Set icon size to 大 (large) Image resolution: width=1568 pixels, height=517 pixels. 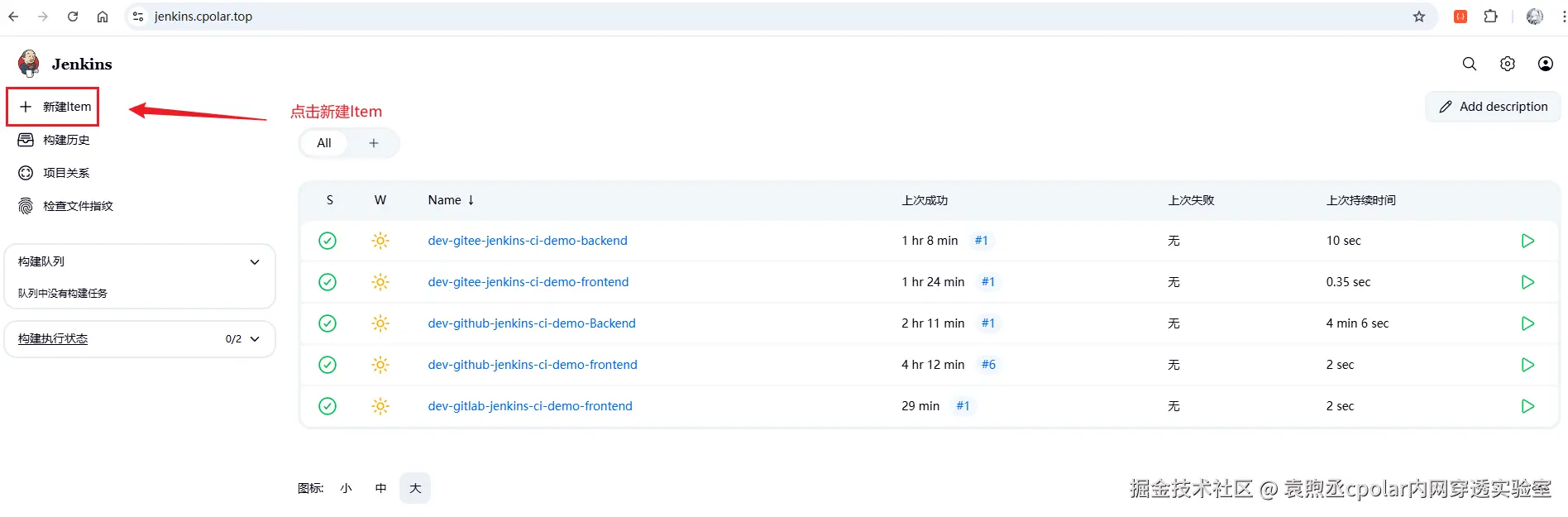click(x=415, y=488)
